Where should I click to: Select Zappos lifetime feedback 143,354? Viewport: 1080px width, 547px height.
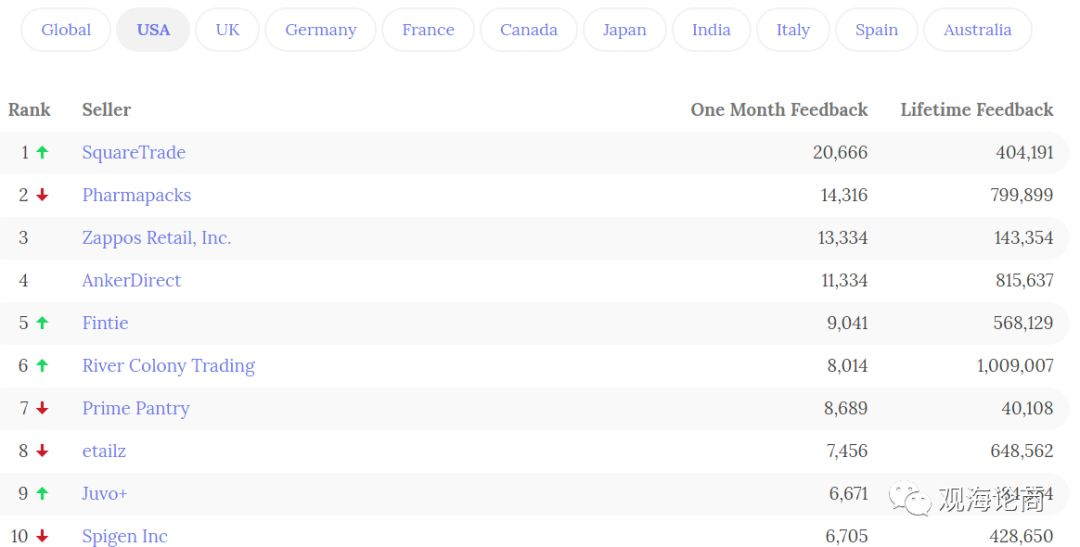click(1024, 238)
